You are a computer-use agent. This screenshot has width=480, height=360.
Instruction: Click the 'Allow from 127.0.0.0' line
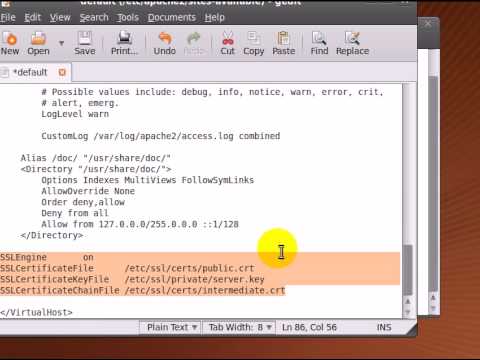[140, 224]
